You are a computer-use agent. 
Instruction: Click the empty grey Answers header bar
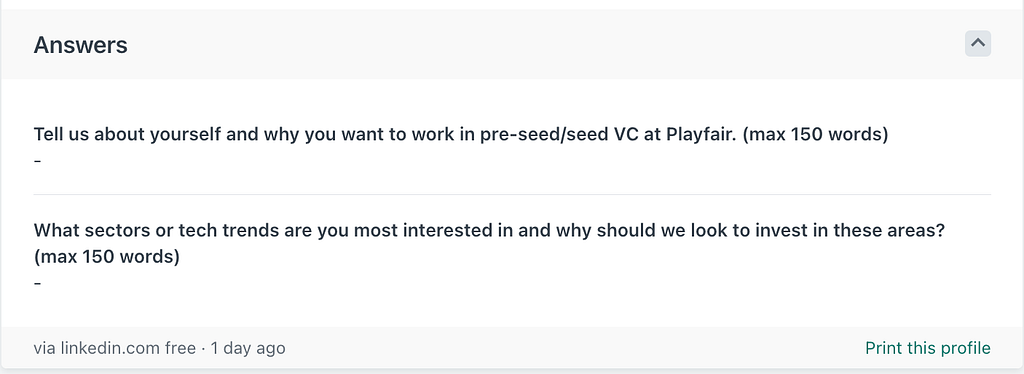click(542, 44)
